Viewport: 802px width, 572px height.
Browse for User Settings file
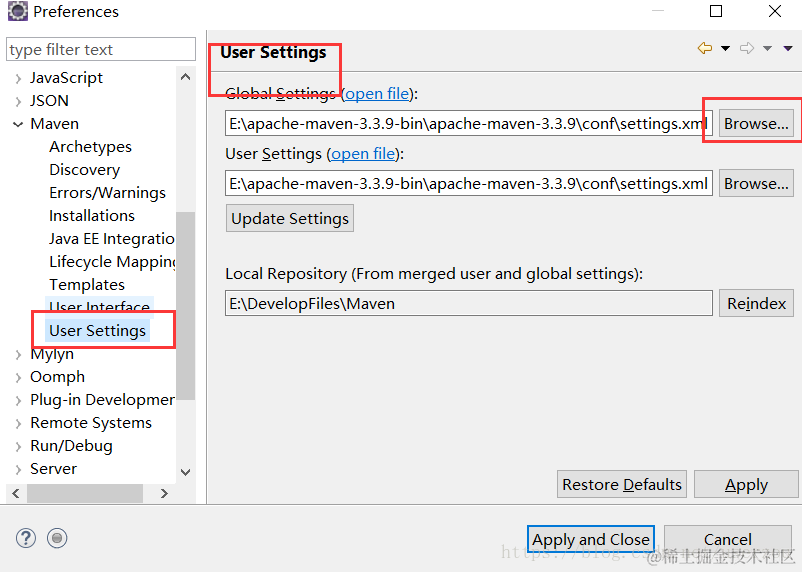click(756, 183)
